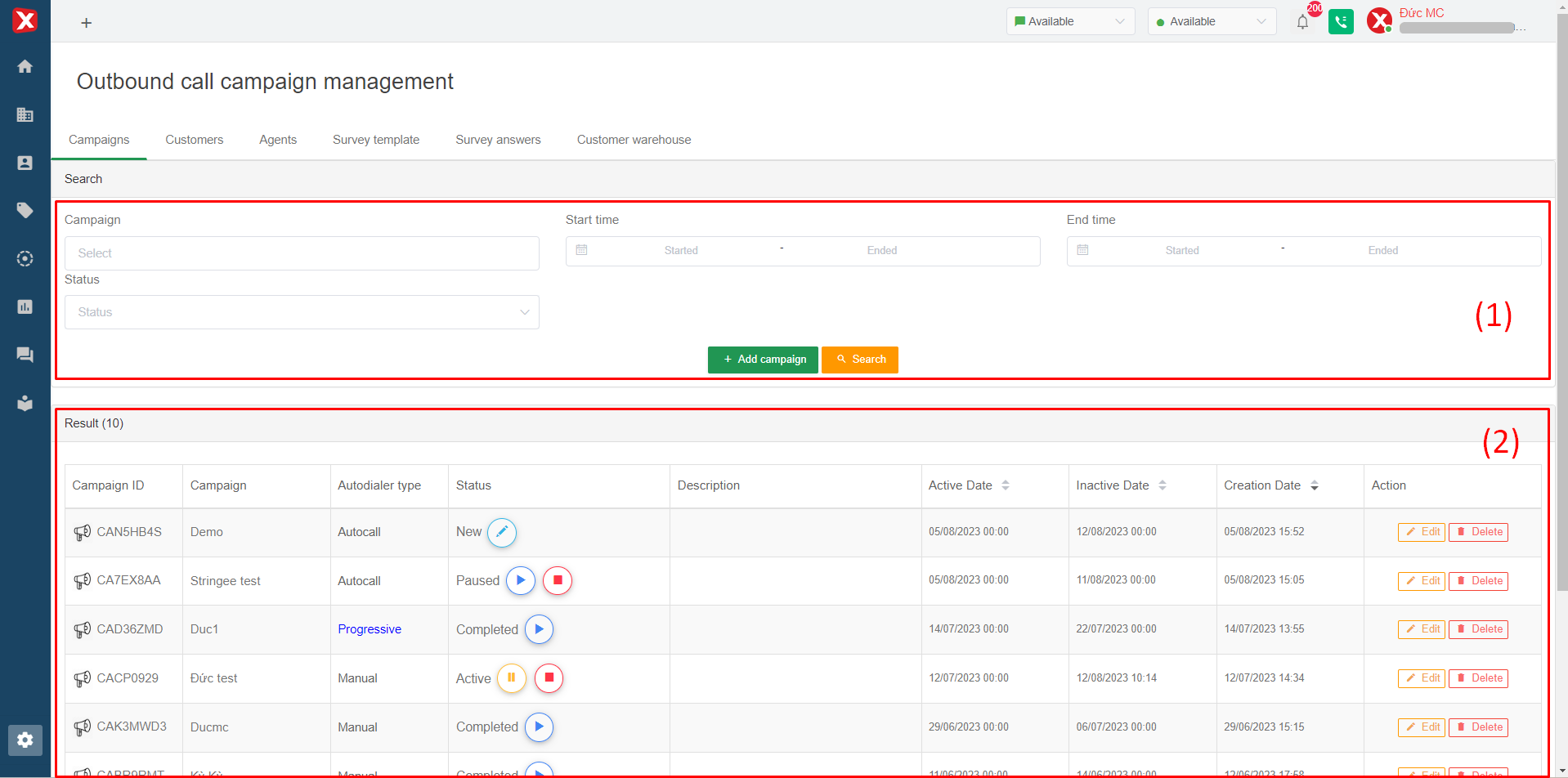Click the notification bell icon
This screenshot has width=1568, height=778.
coord(1302,22)
